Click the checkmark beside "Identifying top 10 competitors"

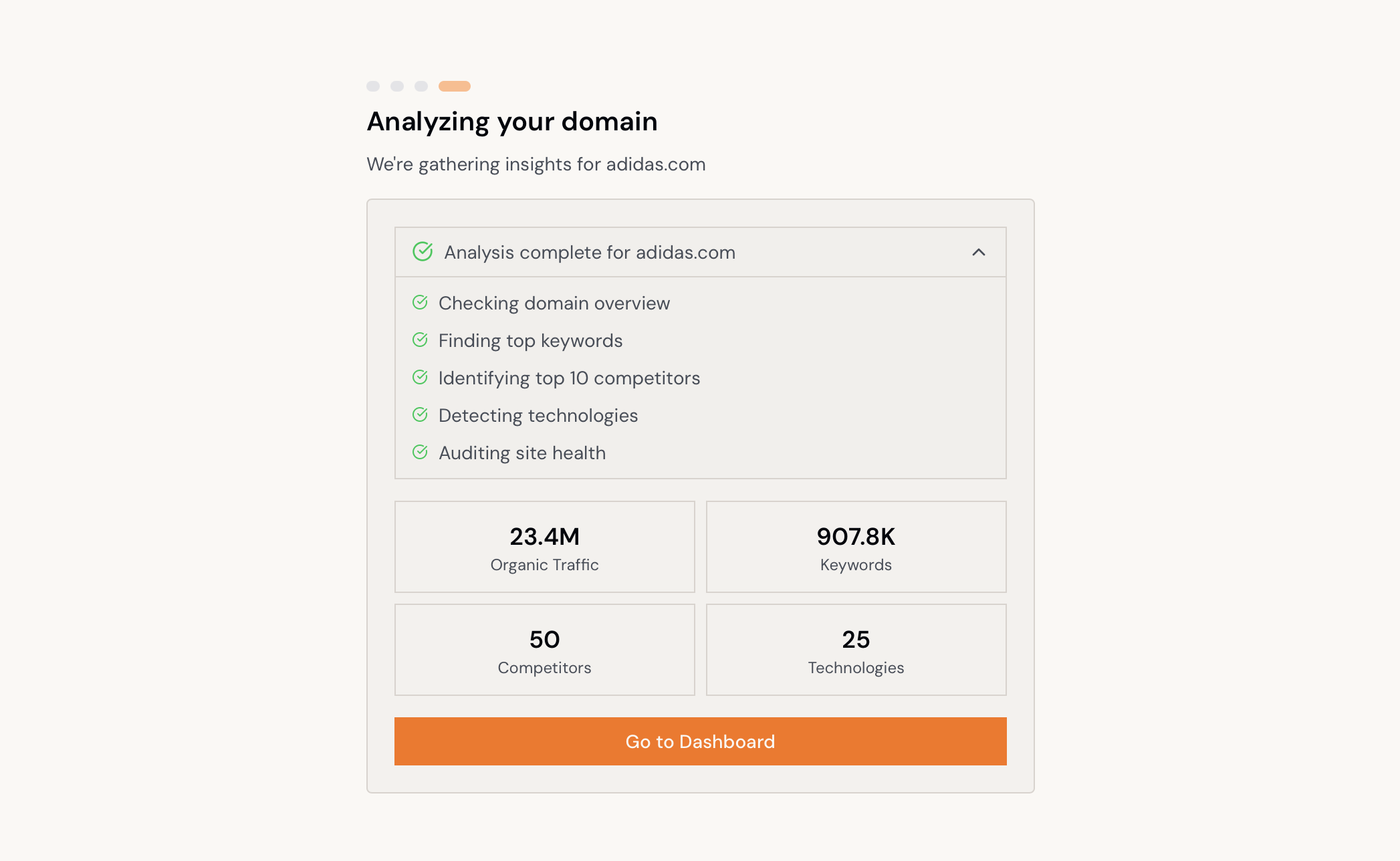(421, 378)
